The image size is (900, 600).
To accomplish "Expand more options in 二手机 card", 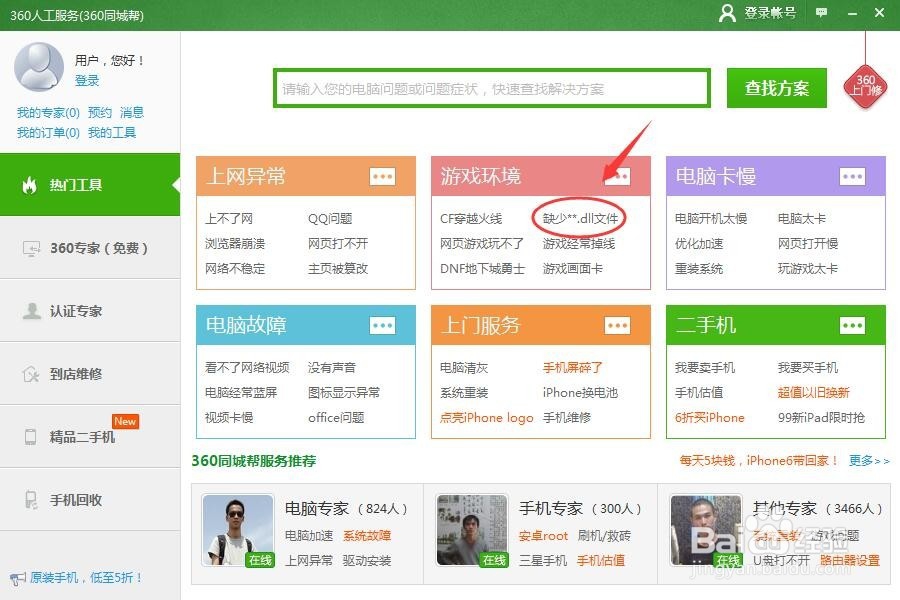I will [x=852, y=326].
